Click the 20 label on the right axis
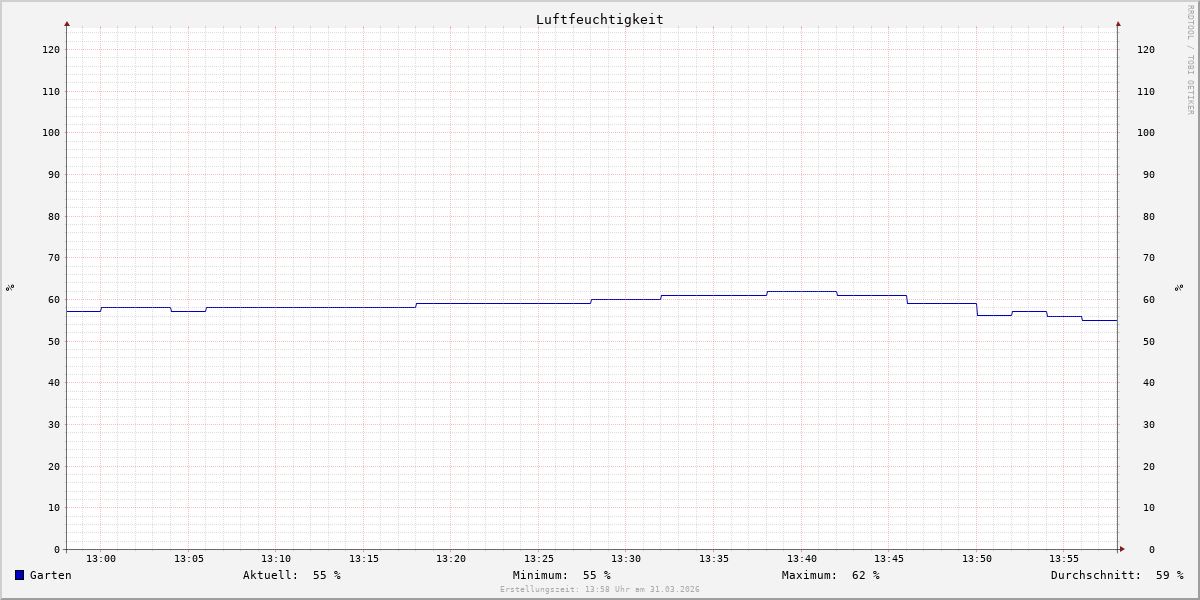Viewport: 1200px width, 600px height. tap(1149, 466)
